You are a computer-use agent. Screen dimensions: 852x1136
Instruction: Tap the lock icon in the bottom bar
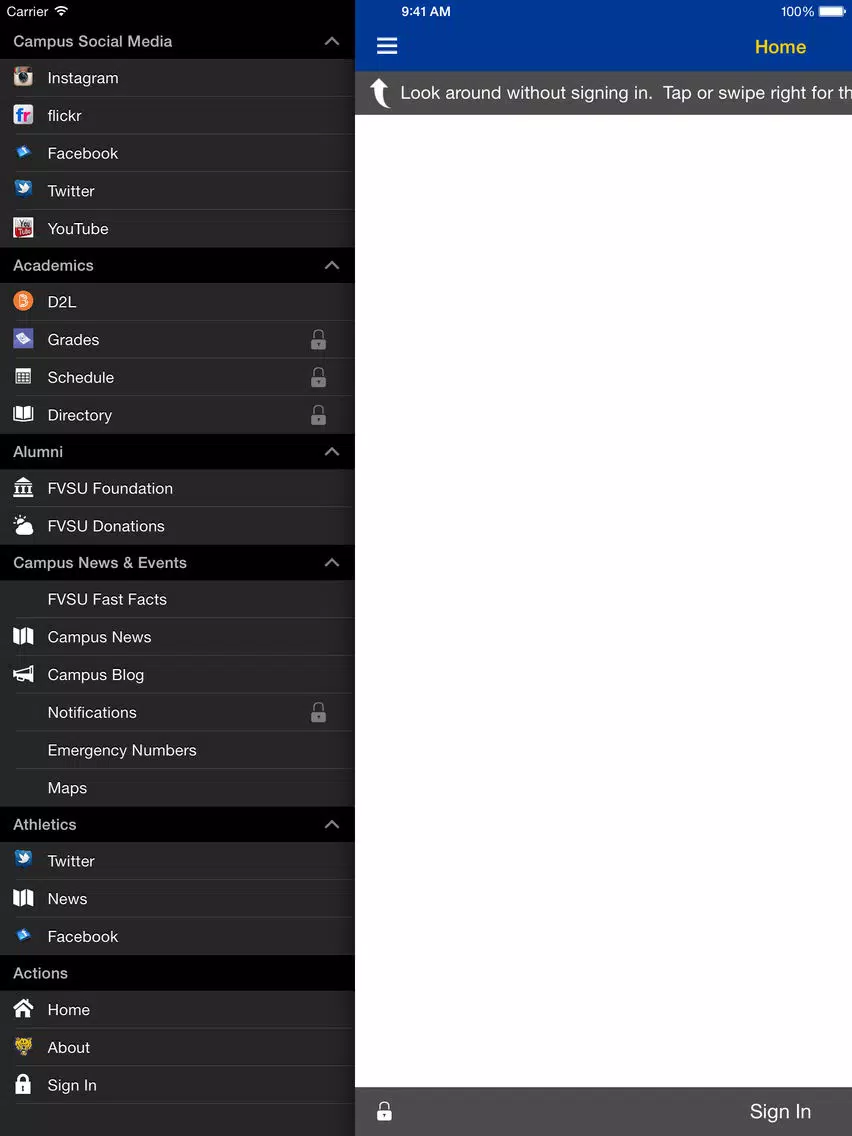pyautogui.click(x=385, y=1111)
